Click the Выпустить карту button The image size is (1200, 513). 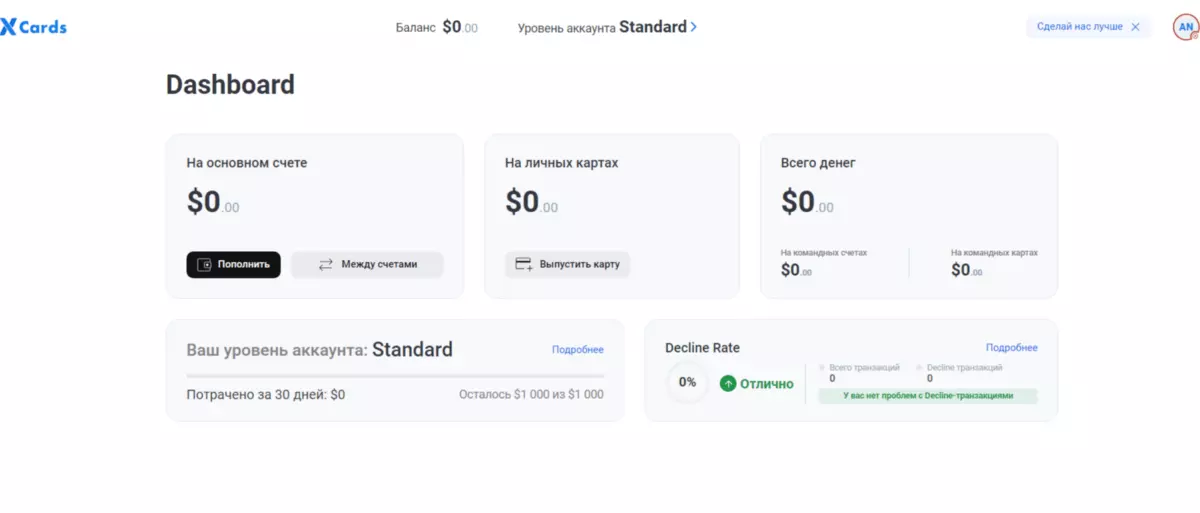pos(567,264)
